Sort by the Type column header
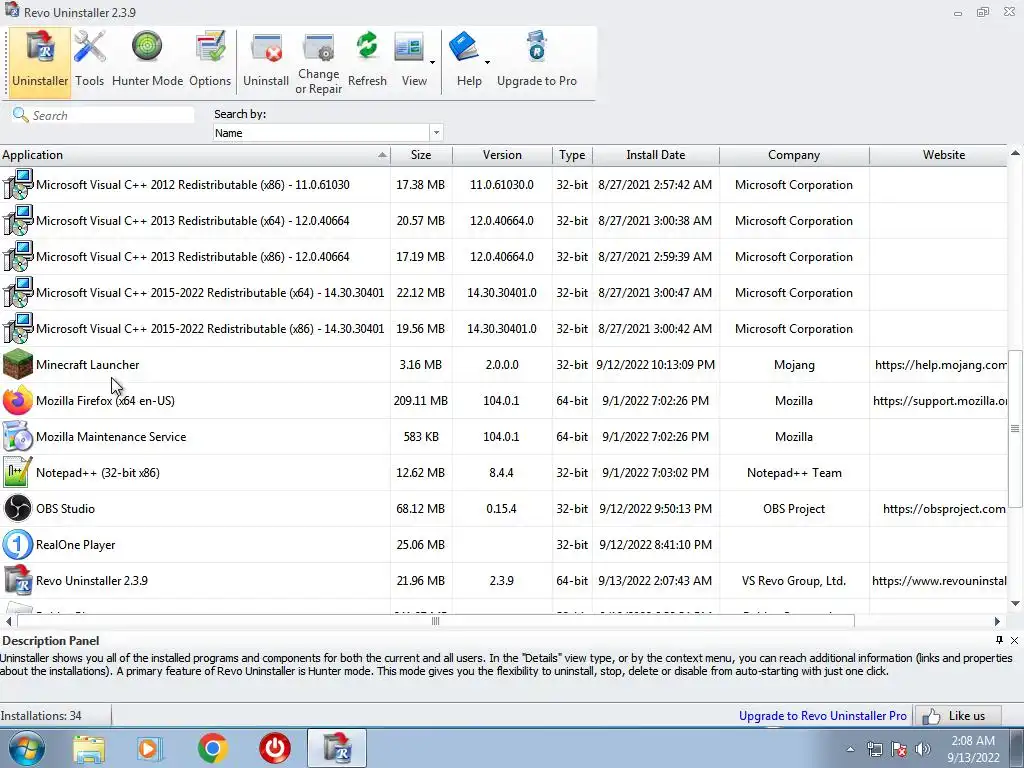This screenshot has height=768, width=1024. (x=572, y=155)
